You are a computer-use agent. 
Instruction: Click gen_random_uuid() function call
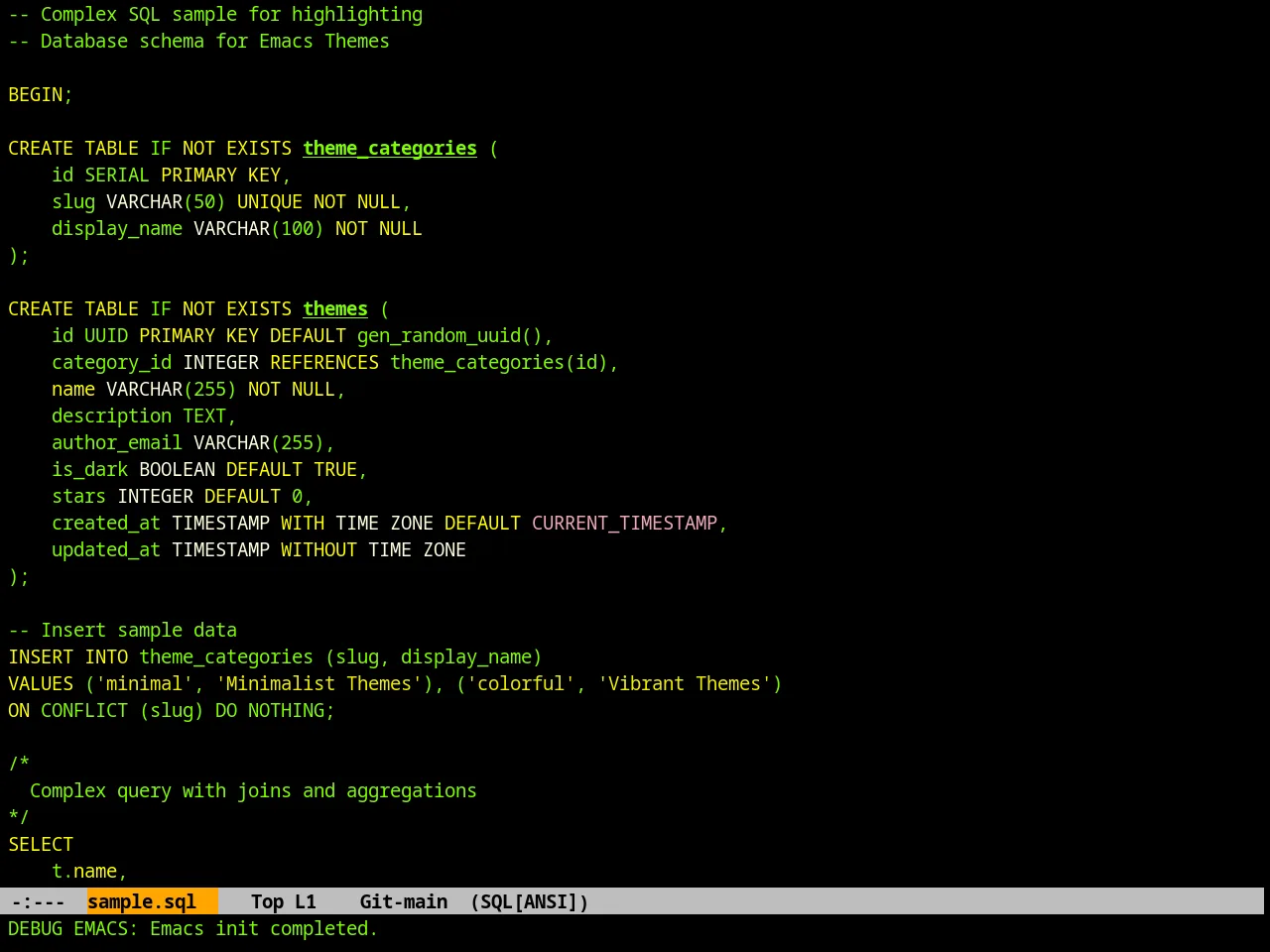449,335
